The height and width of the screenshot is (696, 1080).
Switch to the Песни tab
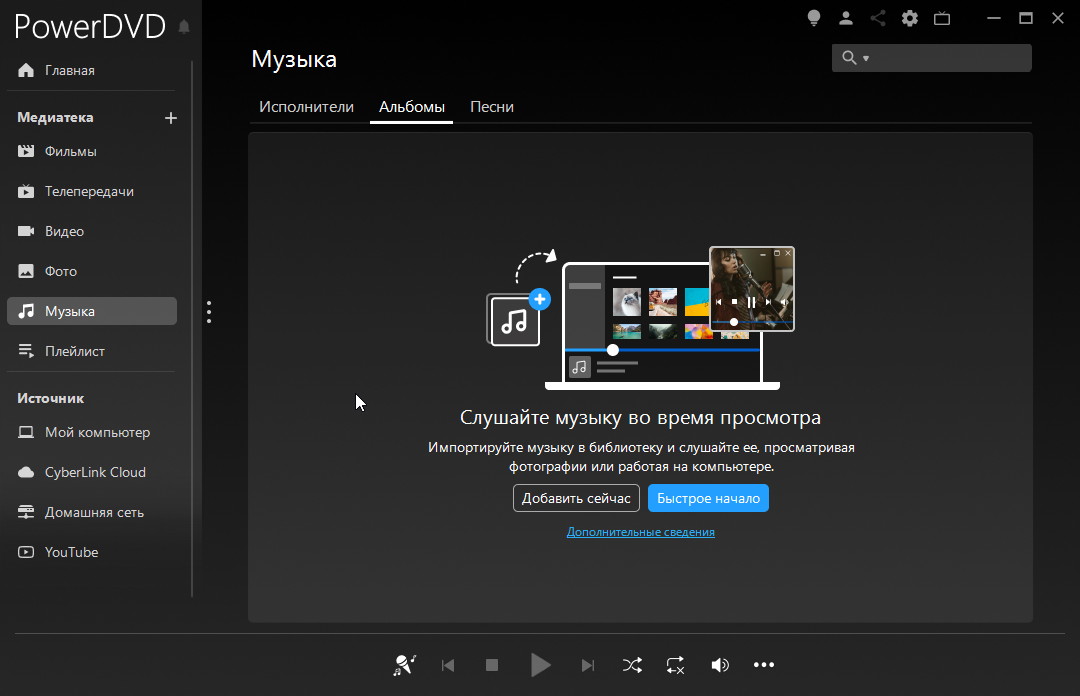point(492,107)
